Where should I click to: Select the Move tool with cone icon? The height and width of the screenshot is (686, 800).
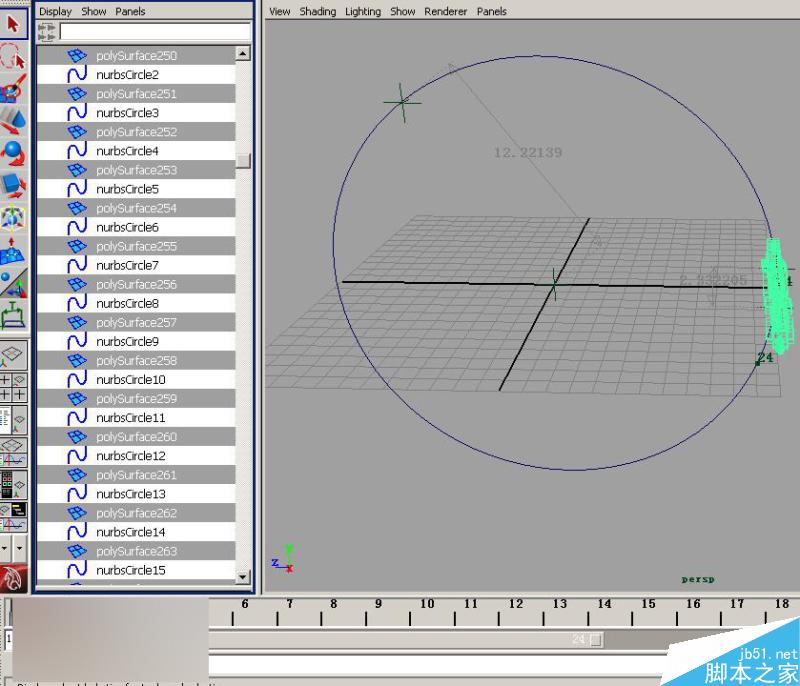click(13, 120)
